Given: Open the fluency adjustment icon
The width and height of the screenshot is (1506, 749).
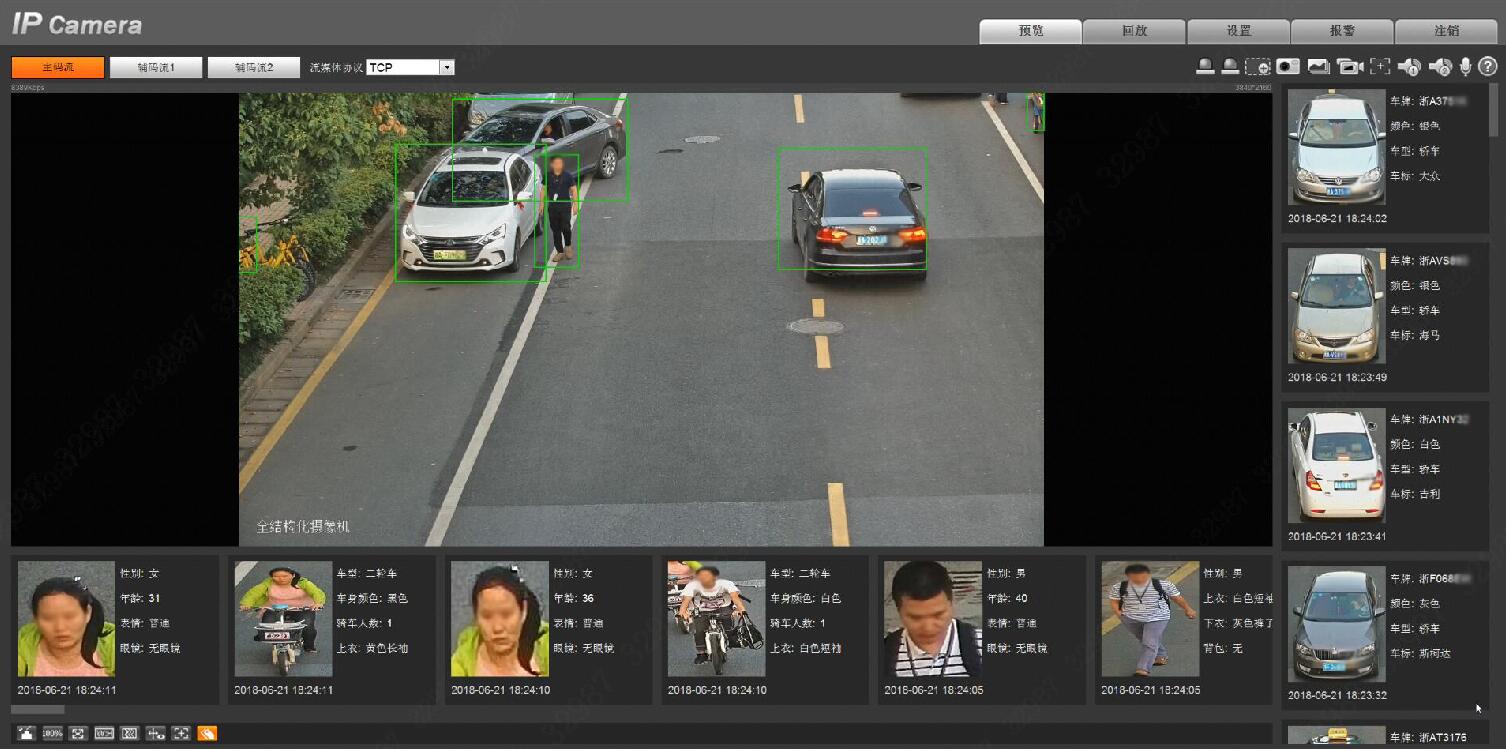Looking at the screenshot, I should coord(129,734).
